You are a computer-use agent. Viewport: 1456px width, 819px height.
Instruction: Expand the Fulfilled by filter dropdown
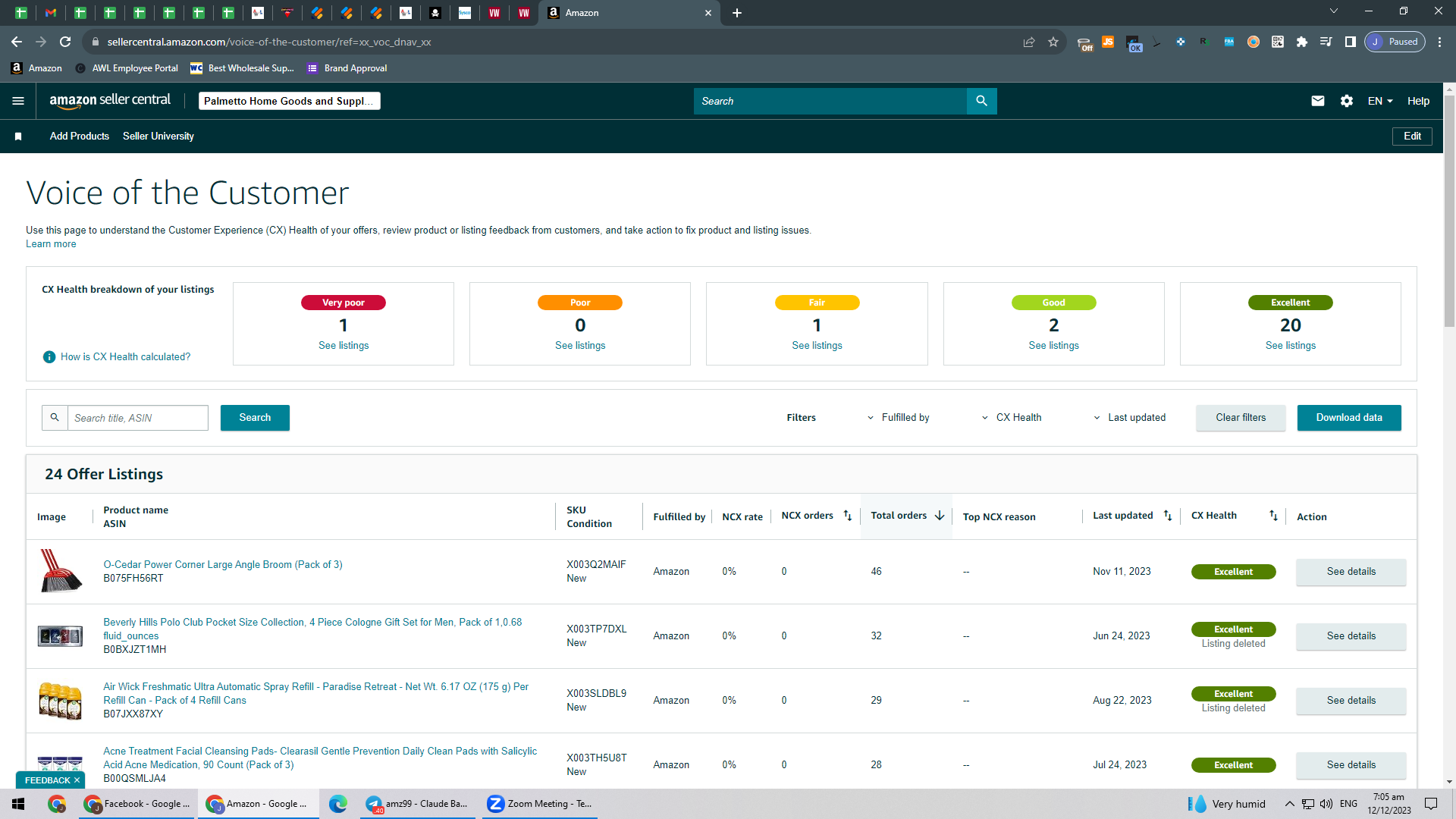click(899, 418)
